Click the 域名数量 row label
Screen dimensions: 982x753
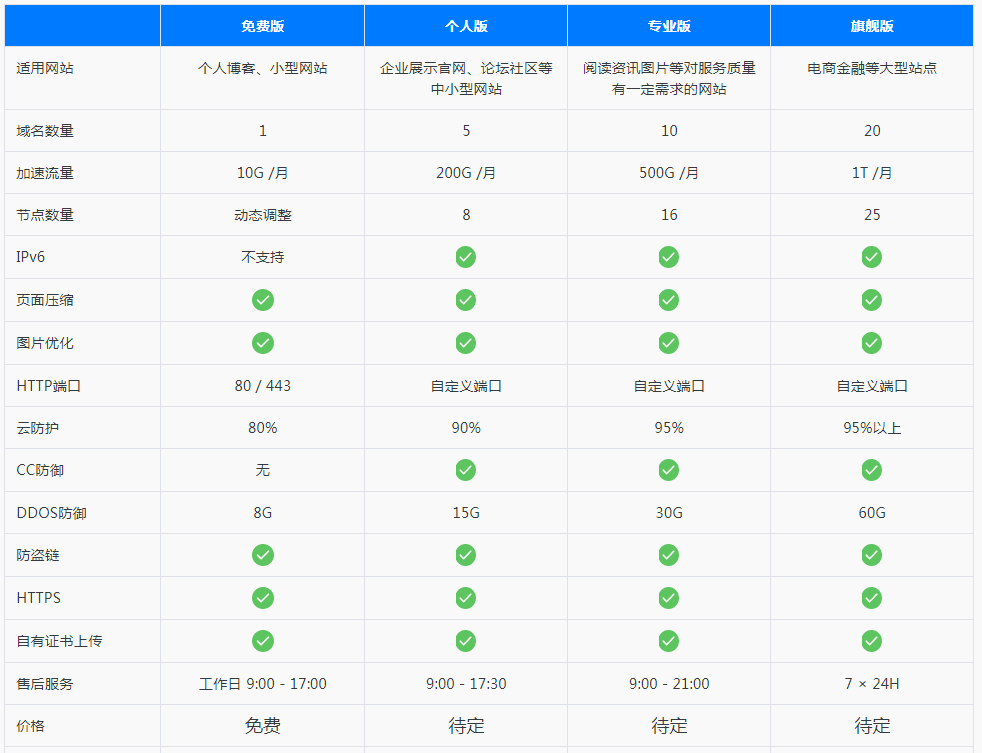pyautogui.click(x=44, y=131)
